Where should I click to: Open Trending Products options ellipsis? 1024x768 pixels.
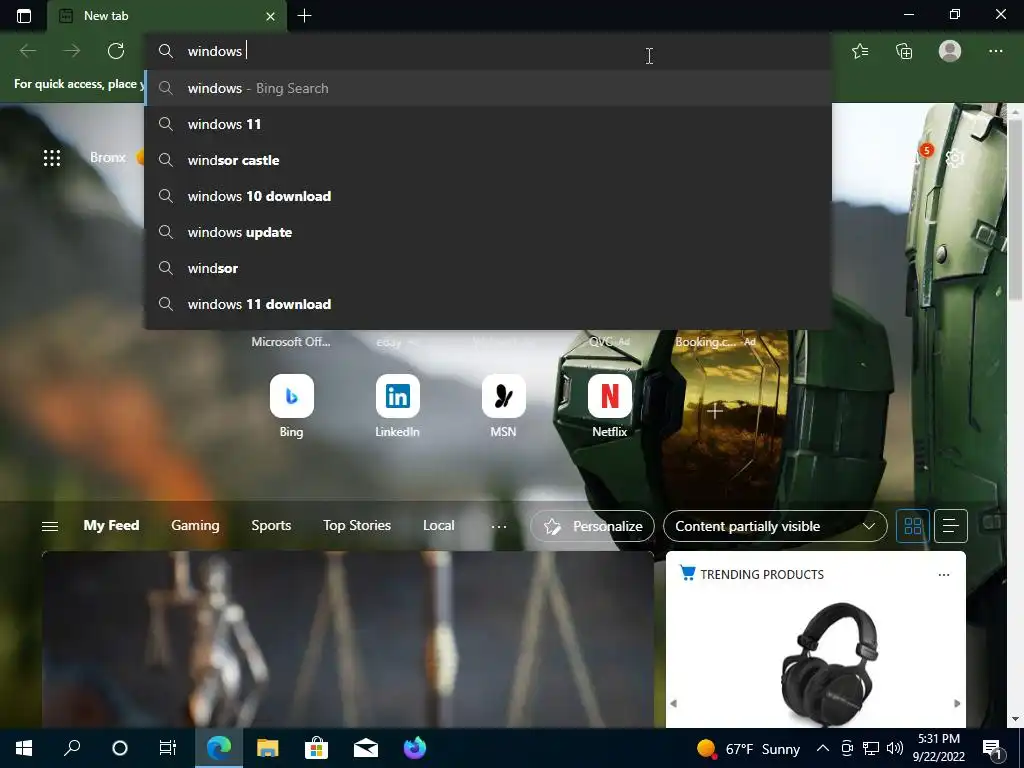[x=943, y=575]
